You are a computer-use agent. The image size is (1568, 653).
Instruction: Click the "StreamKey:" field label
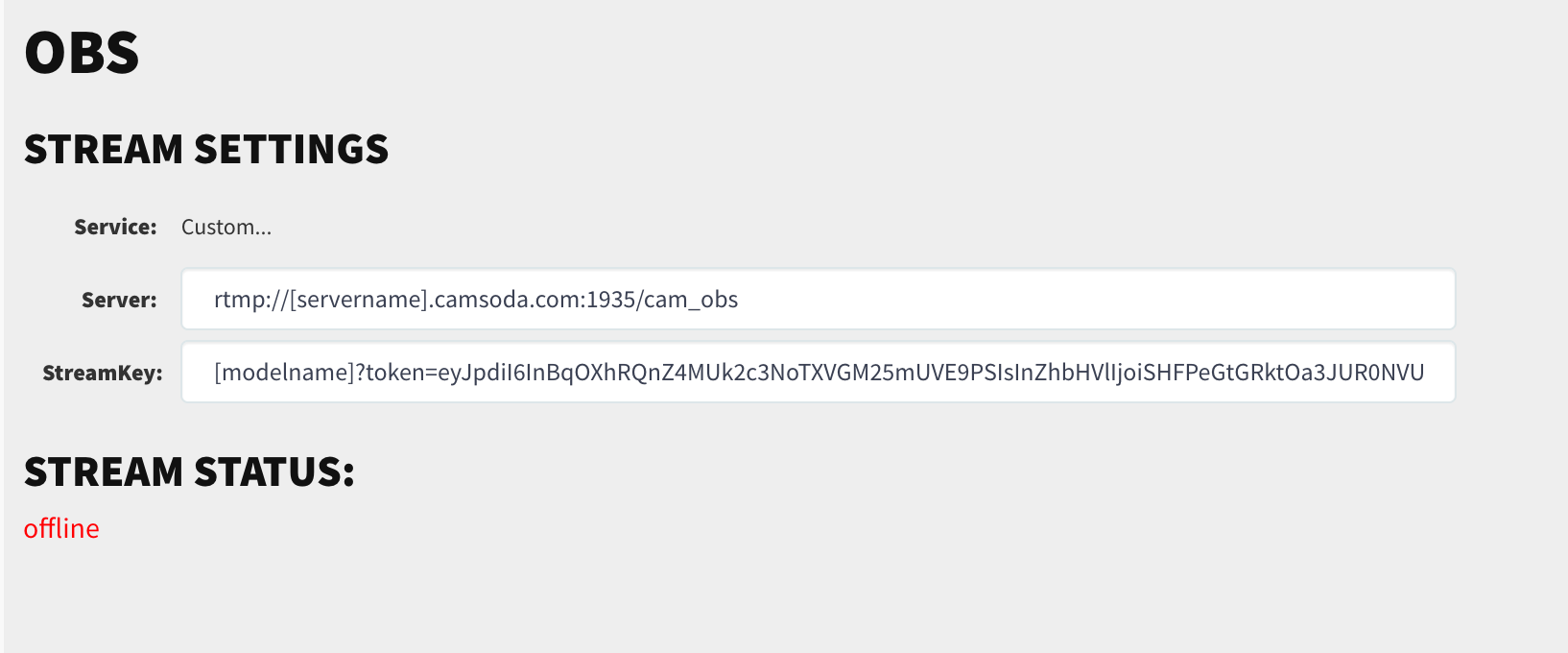pos(102,374)
